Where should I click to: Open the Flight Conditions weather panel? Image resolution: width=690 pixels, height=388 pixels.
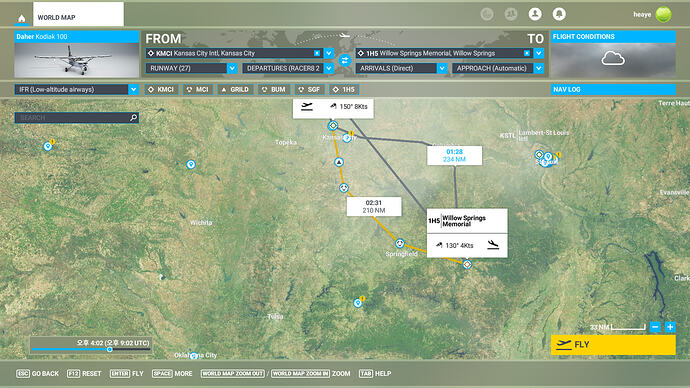(613, 55)
